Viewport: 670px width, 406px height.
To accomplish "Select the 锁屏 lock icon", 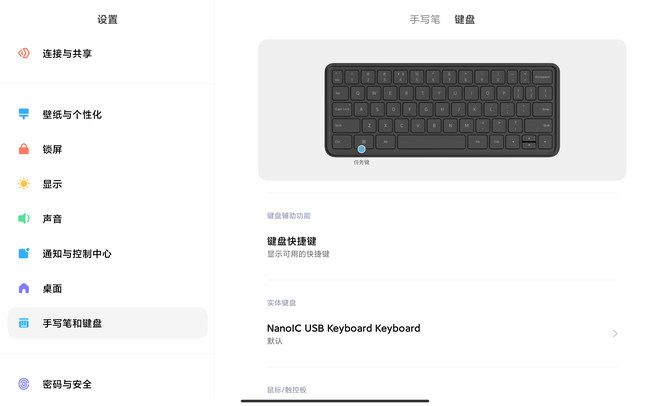I will (x=24, y=149).
